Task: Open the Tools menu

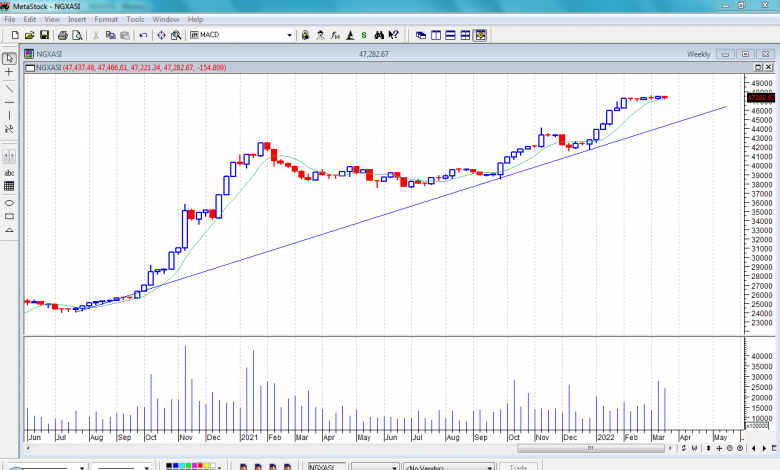Action: point(135,19)
